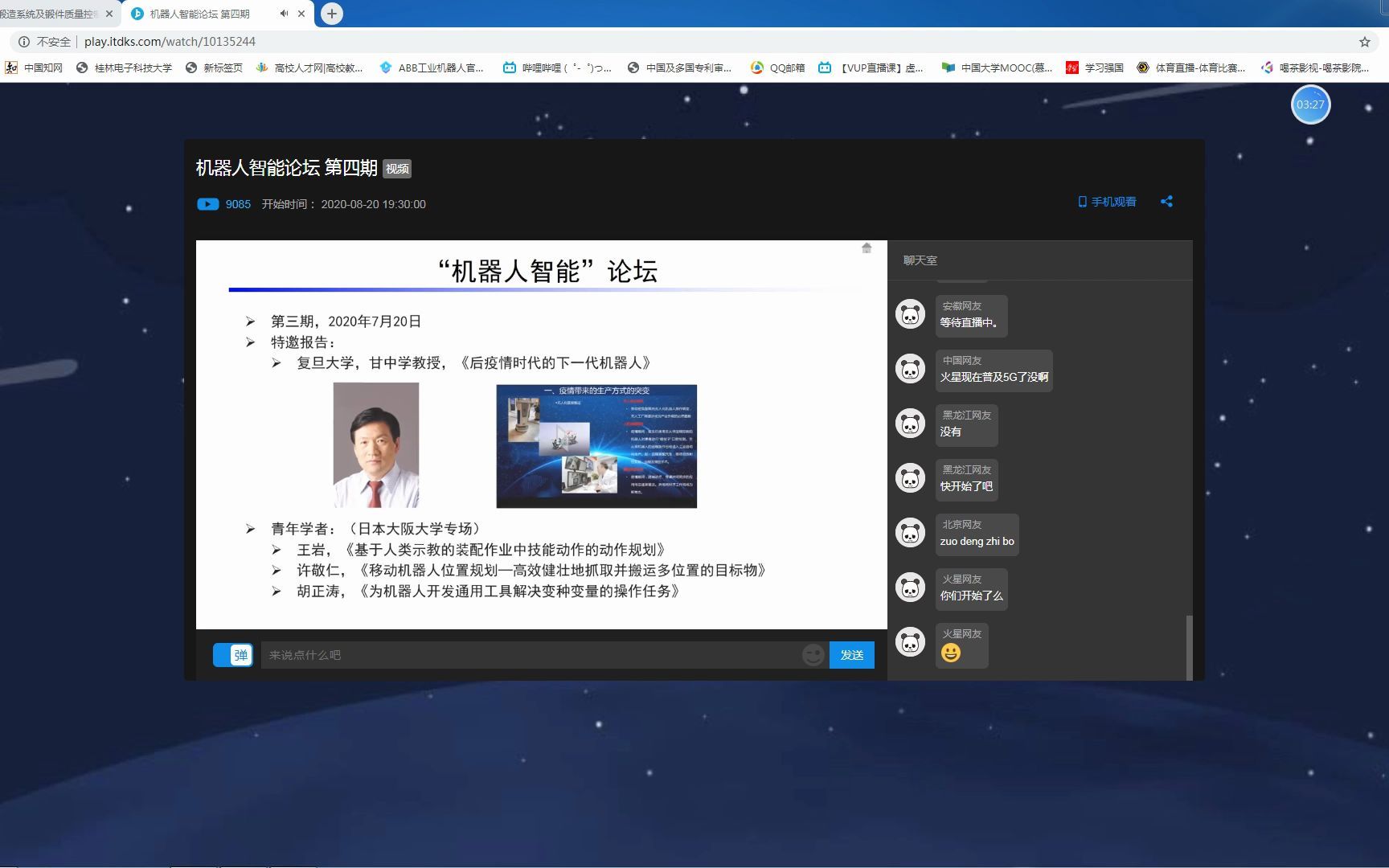Click the address bar URL play.itdks.com
1389x868 pixels.
170,42
